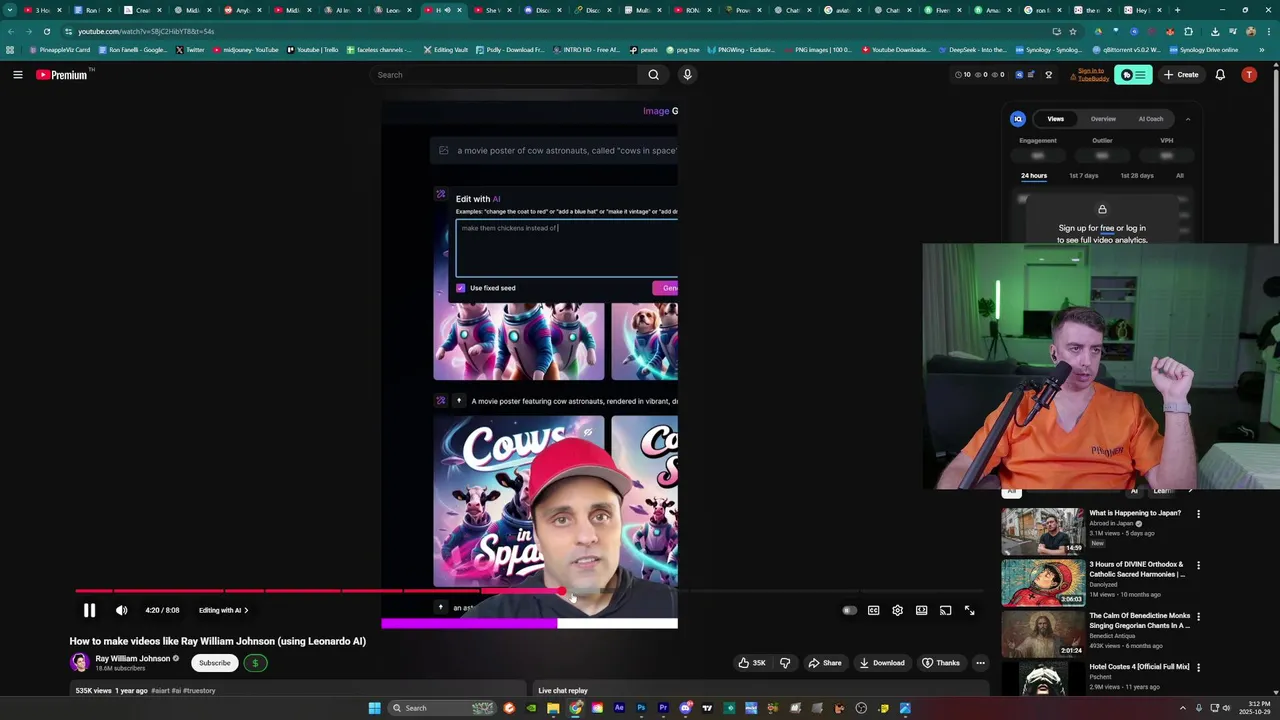Like the video thumbs up 35K
Image resolution: width=1280 pixels, height=720 pixels.
coord(752,662)
